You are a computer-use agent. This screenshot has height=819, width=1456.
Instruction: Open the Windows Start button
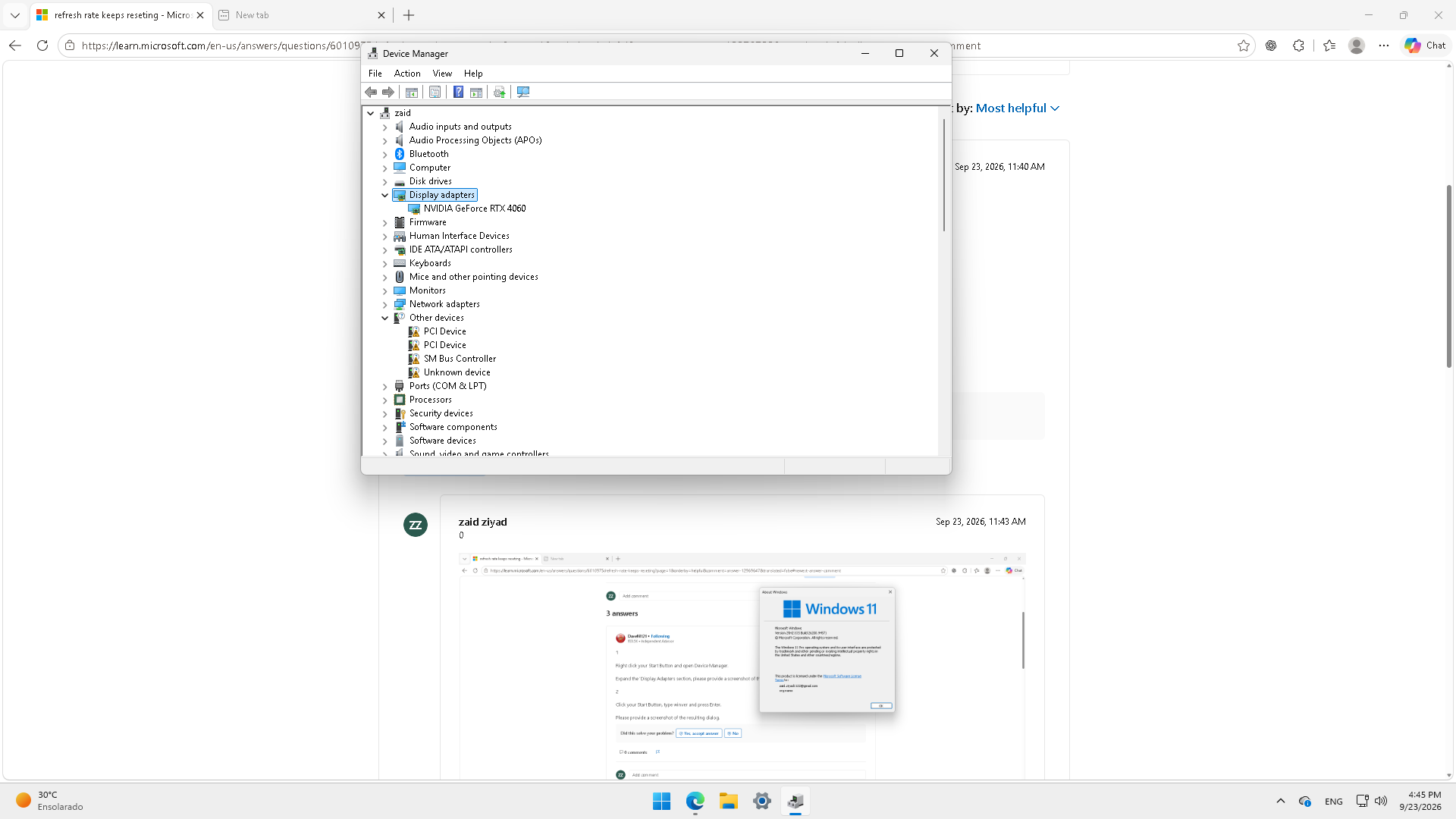661,801
